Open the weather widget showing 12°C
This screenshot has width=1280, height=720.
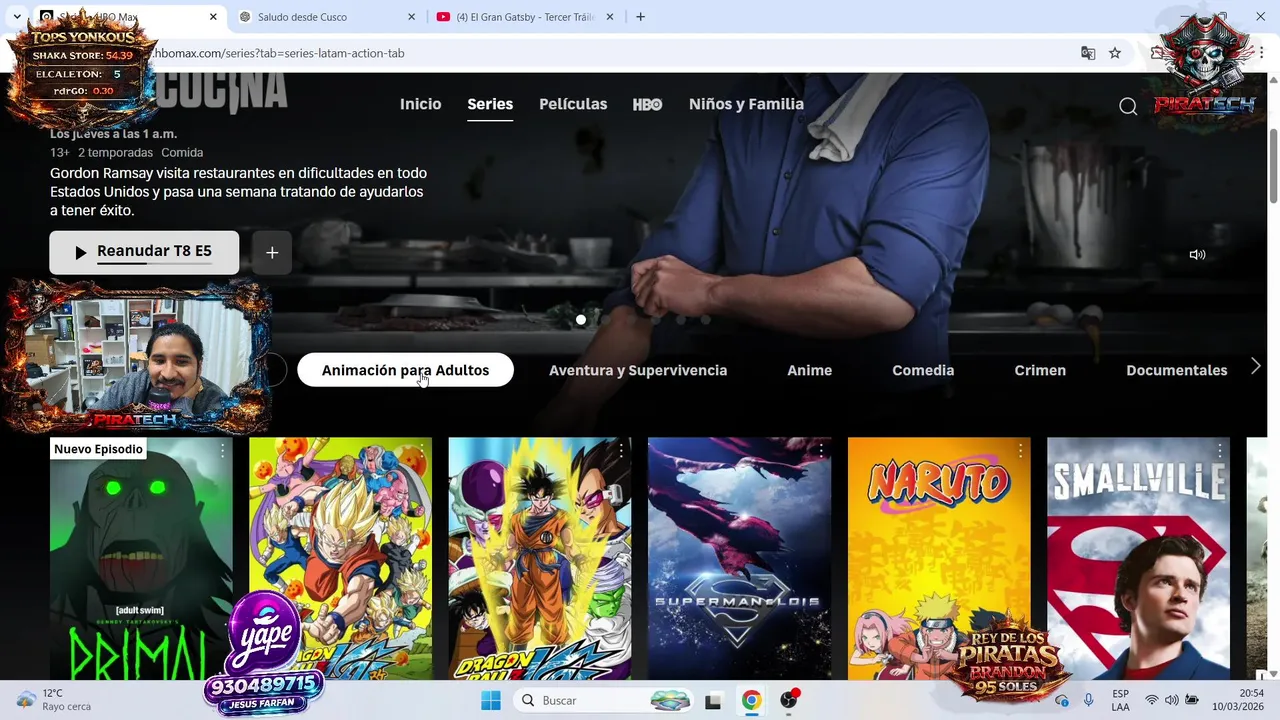pyautogui.click(x=54, y=699)
